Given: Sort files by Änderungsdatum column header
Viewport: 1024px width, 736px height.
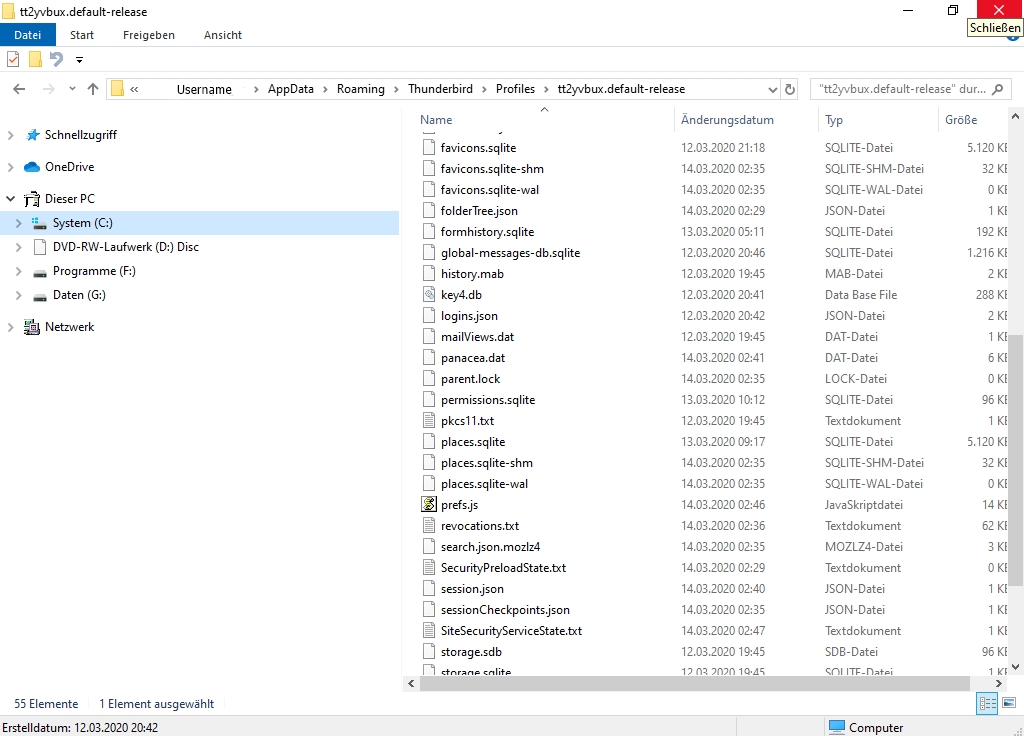Looking at the screenshot, I should click(x=727, y=120).
